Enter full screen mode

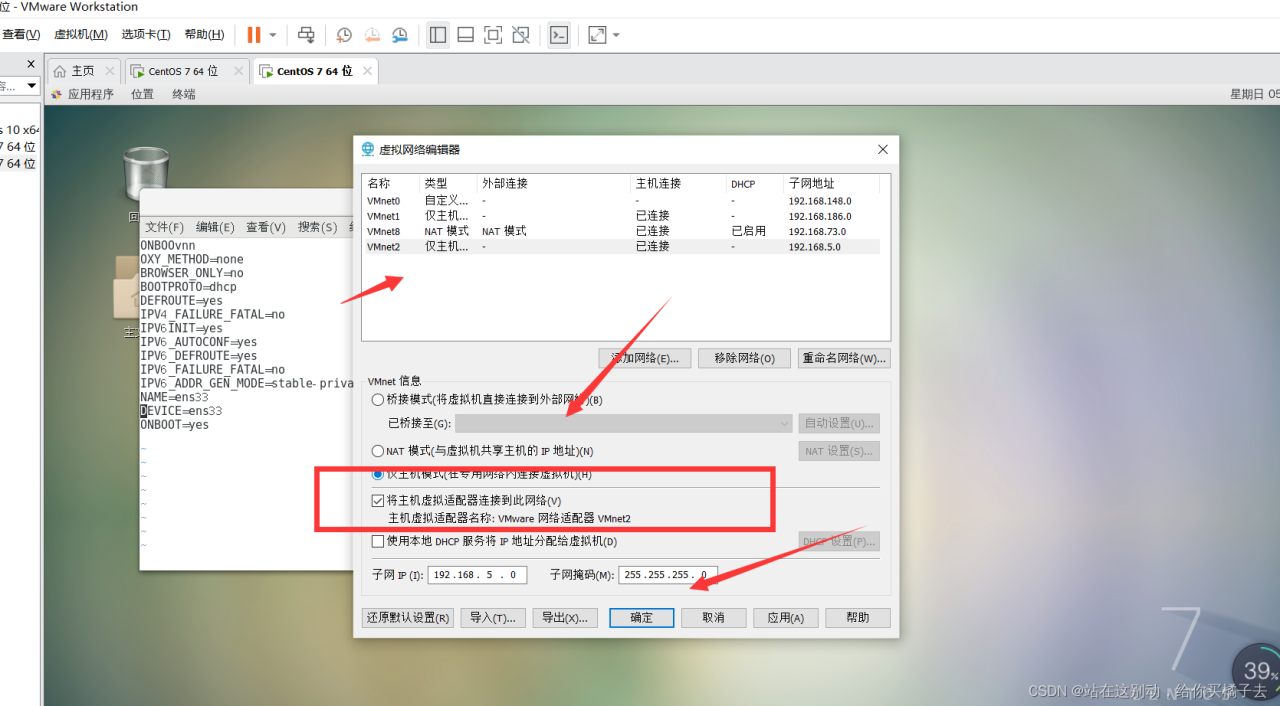pyautogui.click(x=493, y=35)
